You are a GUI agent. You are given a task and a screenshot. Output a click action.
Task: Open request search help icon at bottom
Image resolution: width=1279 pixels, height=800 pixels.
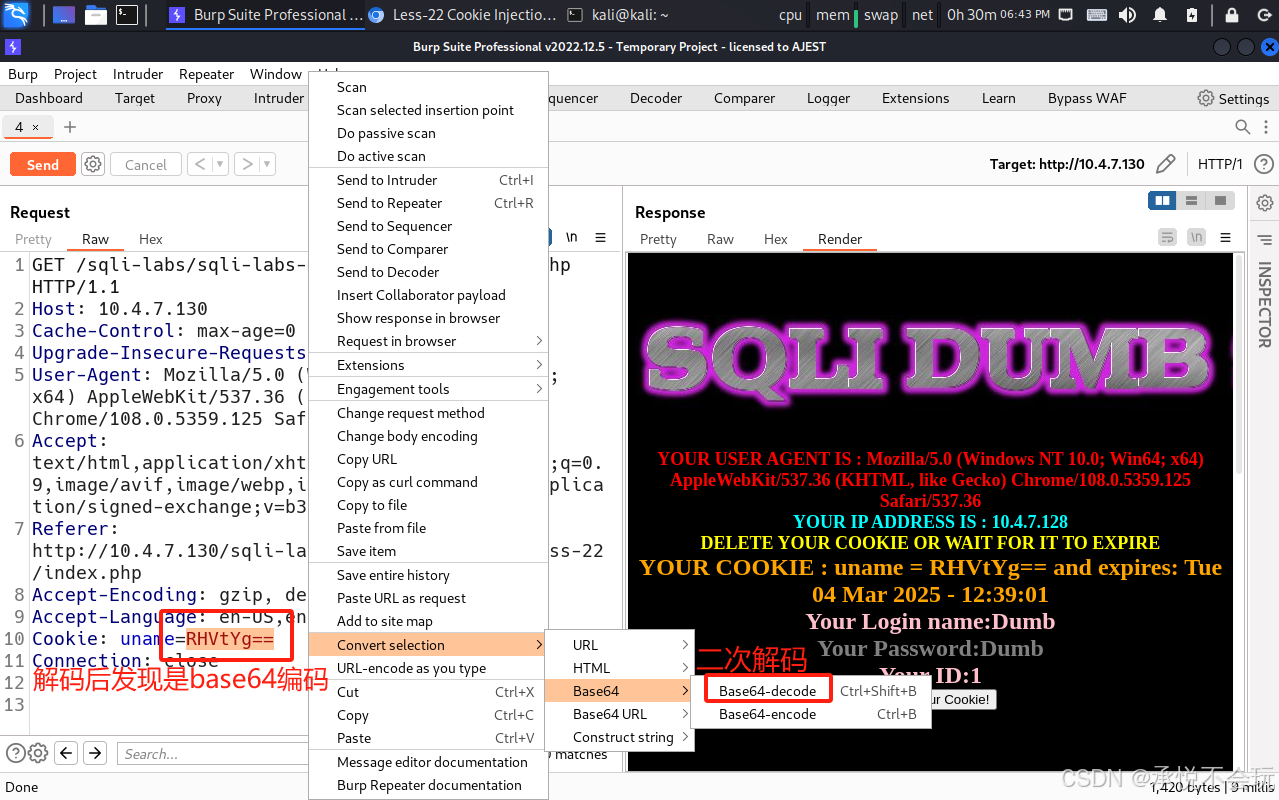click(16, 753)
